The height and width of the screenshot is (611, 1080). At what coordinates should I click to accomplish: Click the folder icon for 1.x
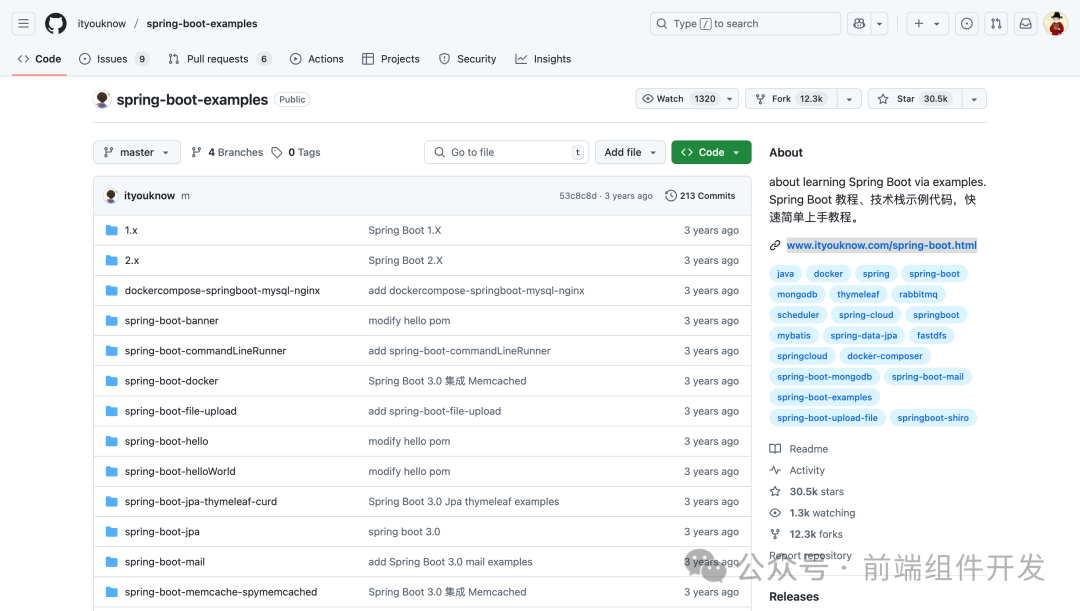tap(112, 230)
